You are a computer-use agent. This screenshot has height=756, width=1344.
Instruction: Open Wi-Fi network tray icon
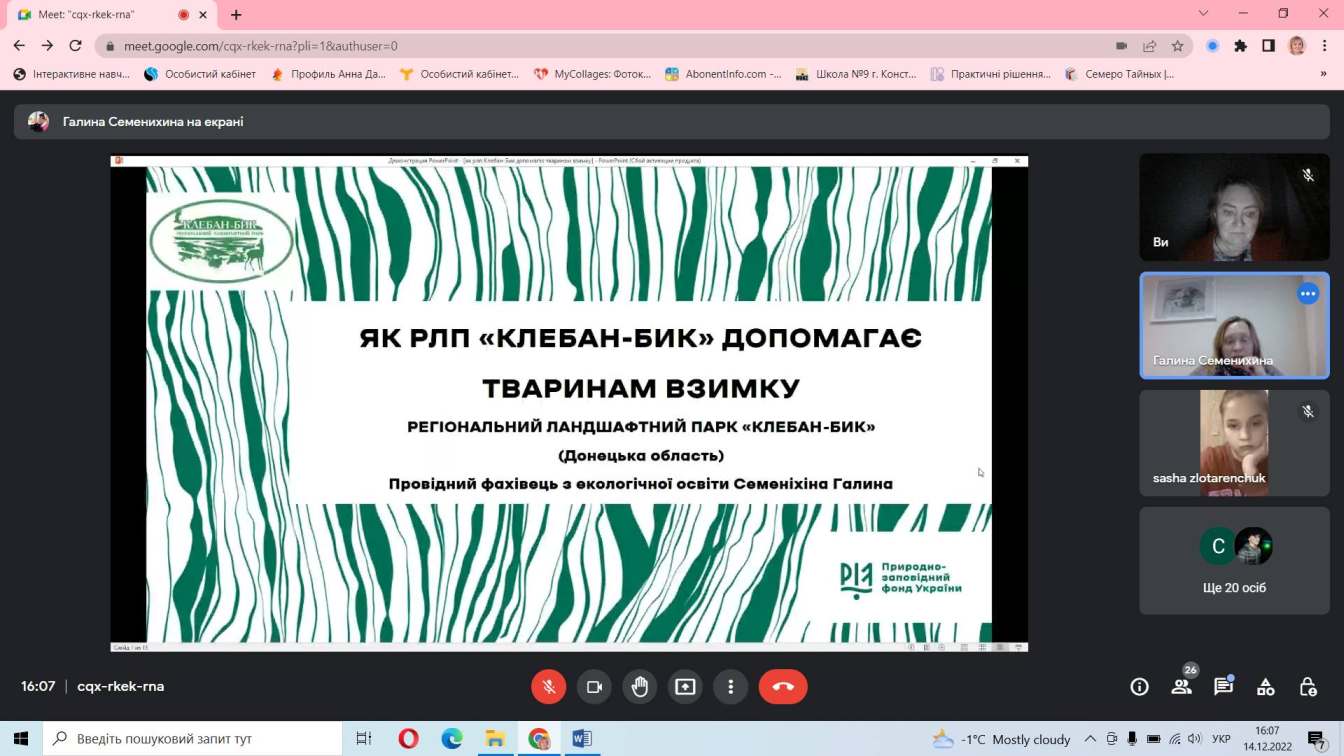(x=1175, y=739)
